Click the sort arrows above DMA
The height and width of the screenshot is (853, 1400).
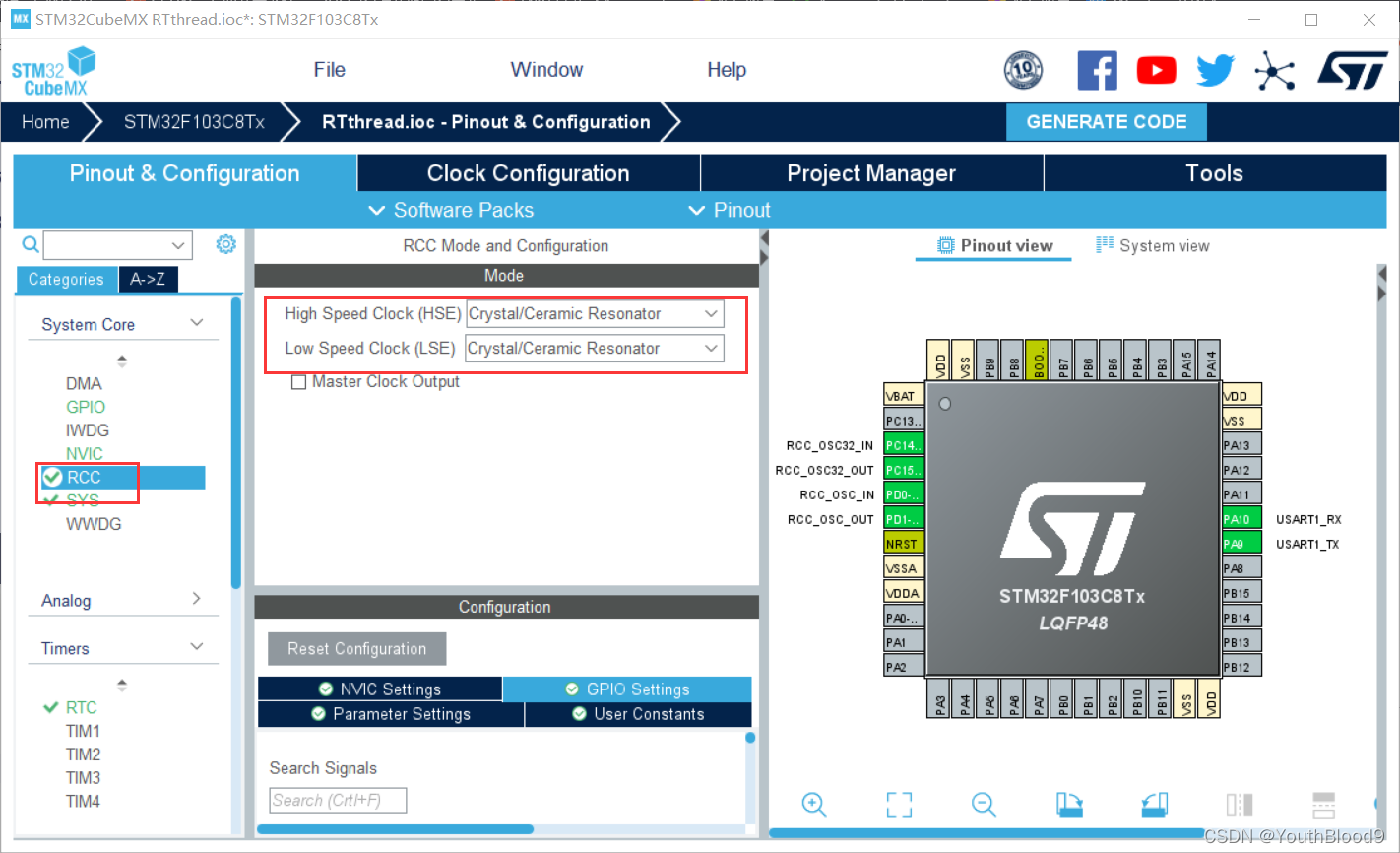(x=122, y=361)
